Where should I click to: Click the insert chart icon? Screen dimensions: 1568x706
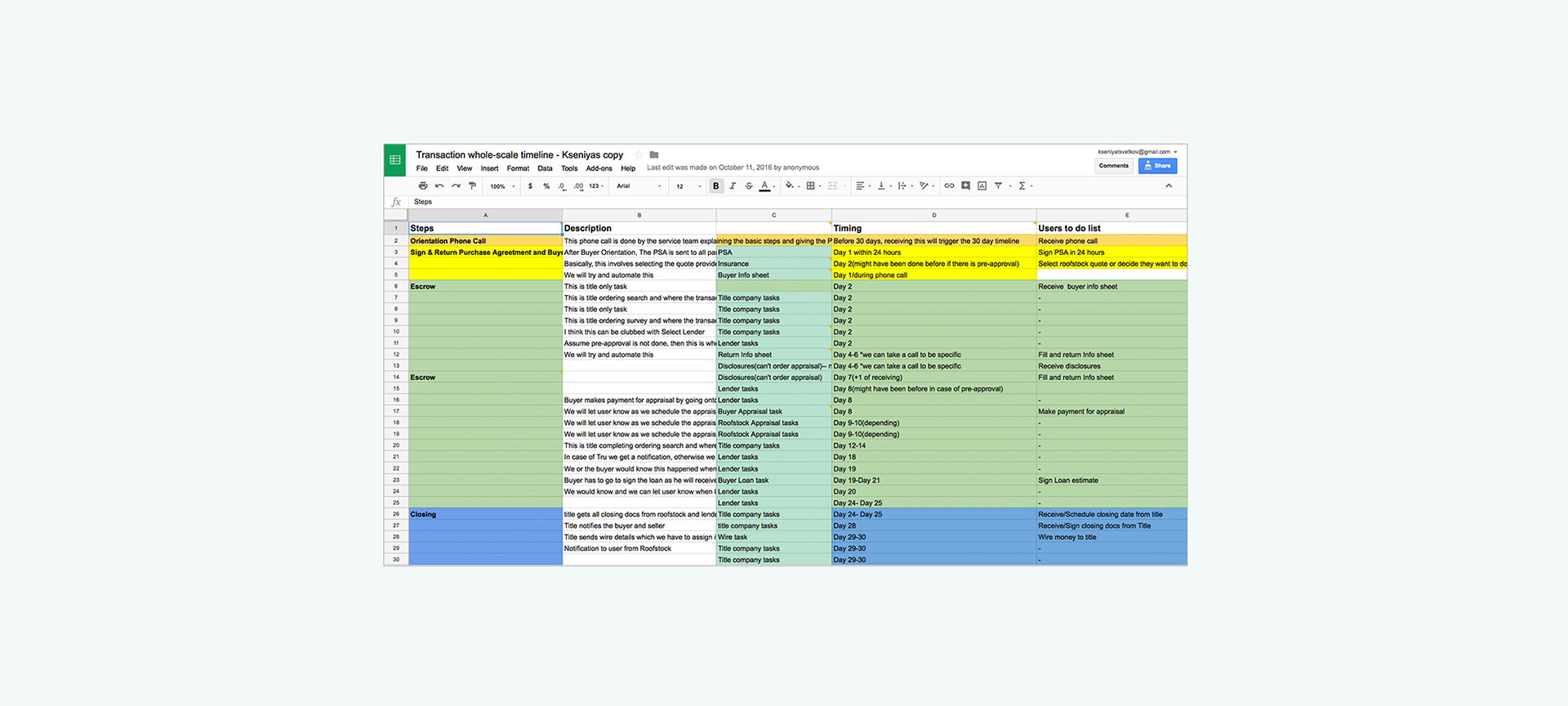pos(982,186)
